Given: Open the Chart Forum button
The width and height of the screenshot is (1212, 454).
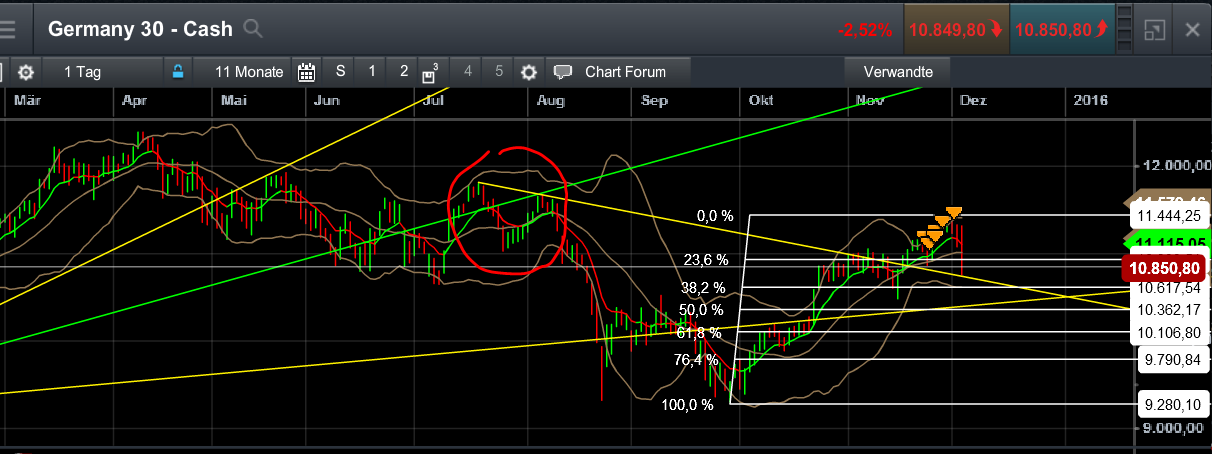Looking at the screenshot, I should pyautogui.click(x=619, y=72).
